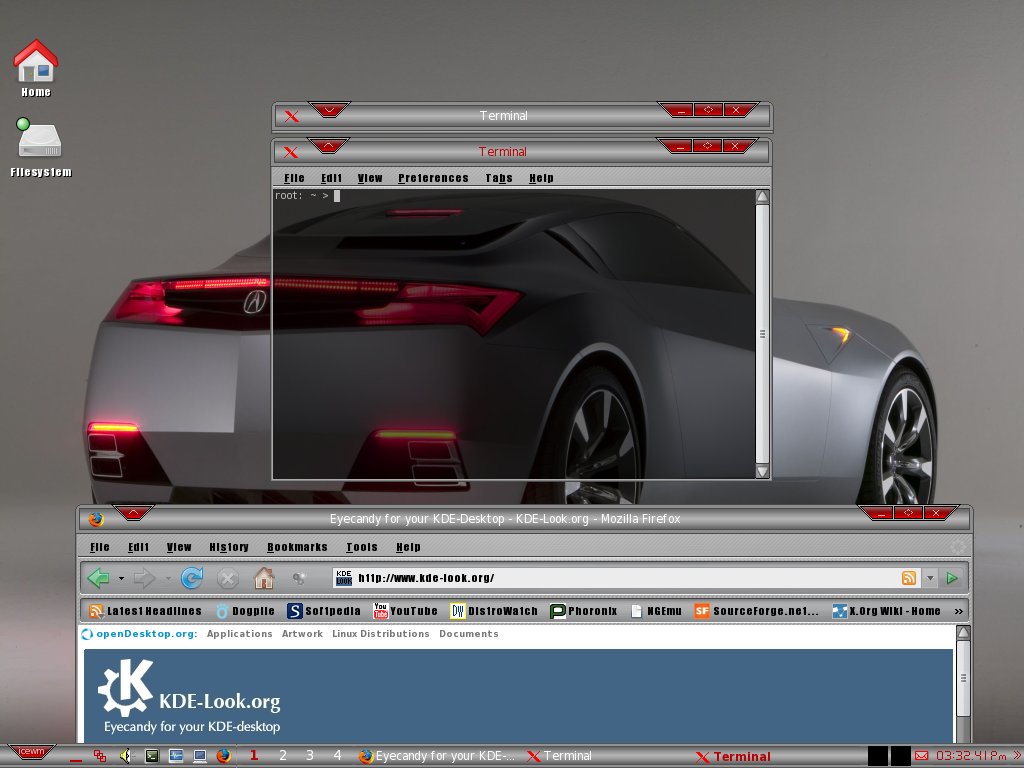Open Bookmarks menu in Firefox
Image resolution: width=1024 pixels, height=768 pixels.
[x=297, y=547]
